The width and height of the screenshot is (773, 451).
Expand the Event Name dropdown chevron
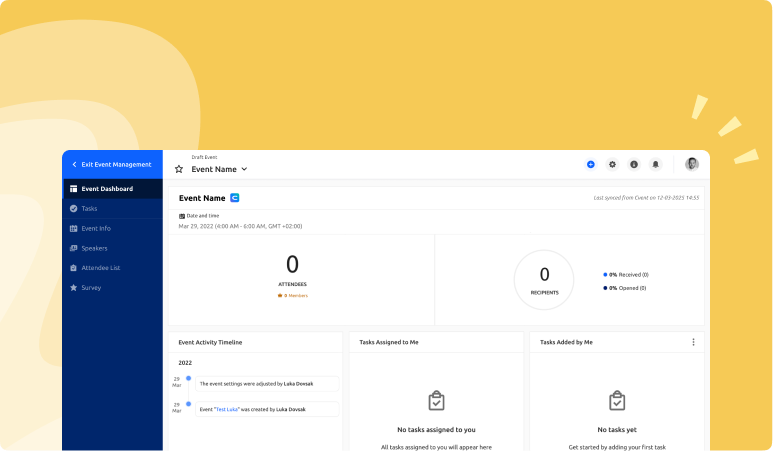click(x=244, y=169)
